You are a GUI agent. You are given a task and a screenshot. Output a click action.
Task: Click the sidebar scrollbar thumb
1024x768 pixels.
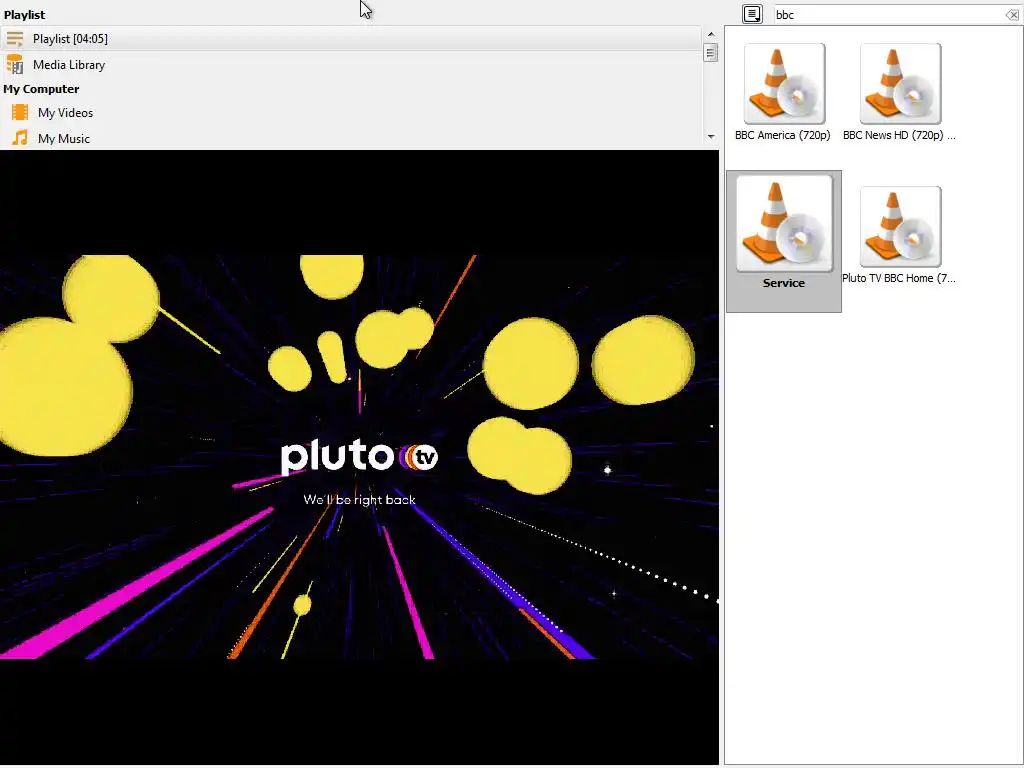[x=711, y=52]
